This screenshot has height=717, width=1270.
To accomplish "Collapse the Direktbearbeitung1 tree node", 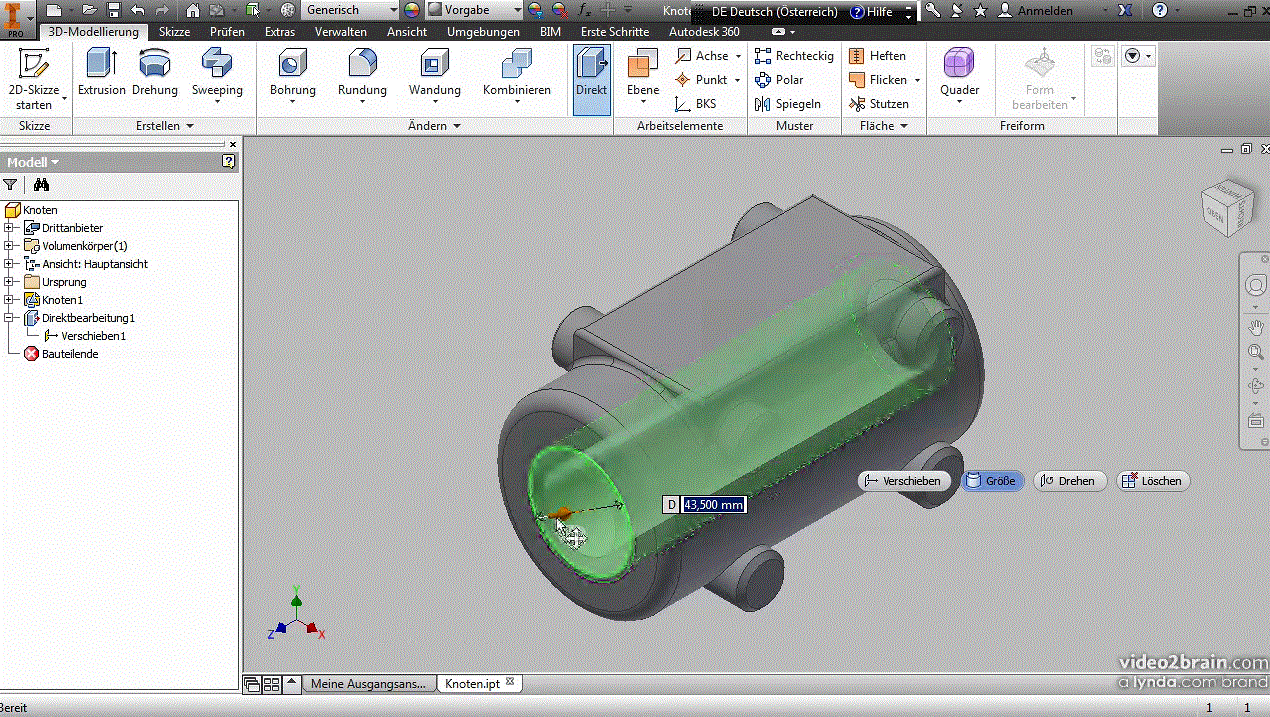I will (9, 318).
